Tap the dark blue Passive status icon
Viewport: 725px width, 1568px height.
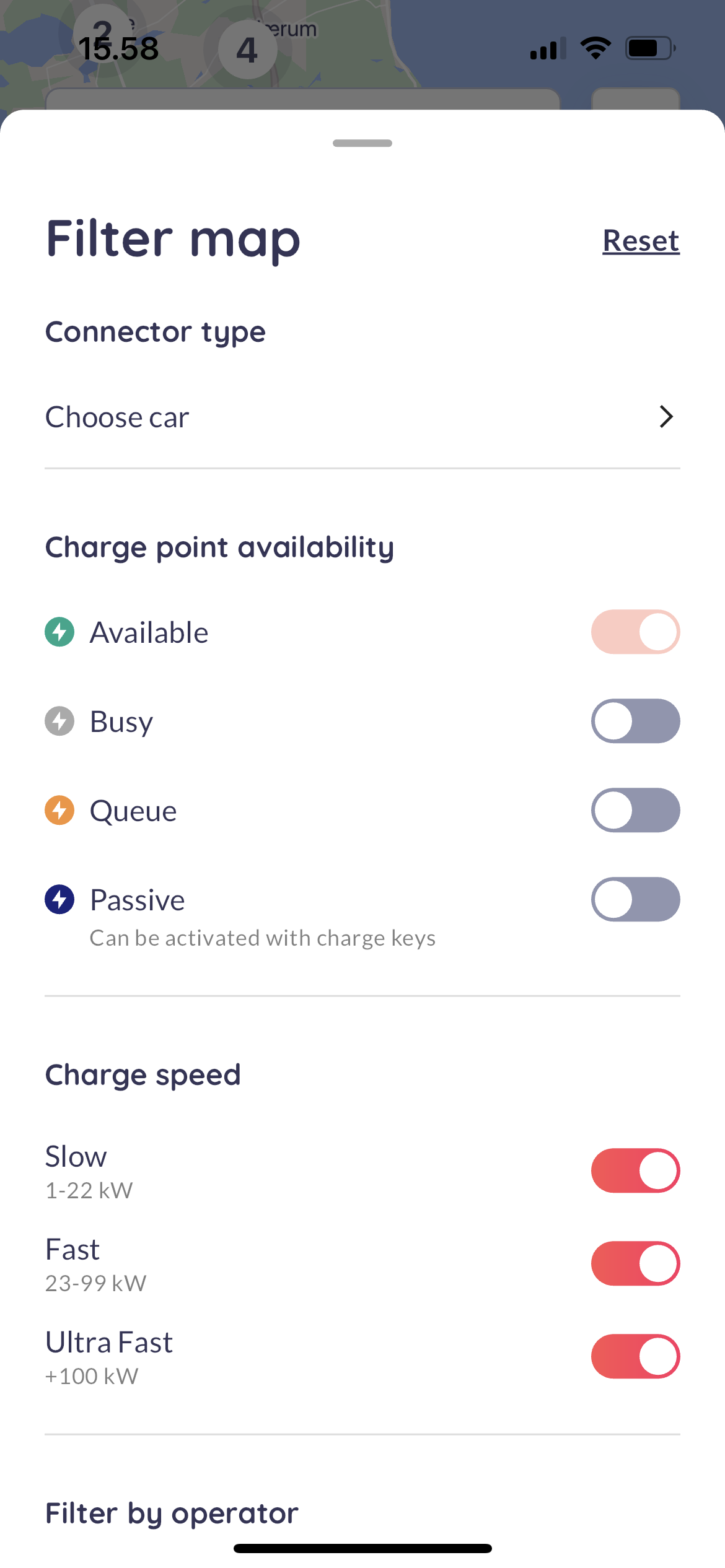coord(59,900)
